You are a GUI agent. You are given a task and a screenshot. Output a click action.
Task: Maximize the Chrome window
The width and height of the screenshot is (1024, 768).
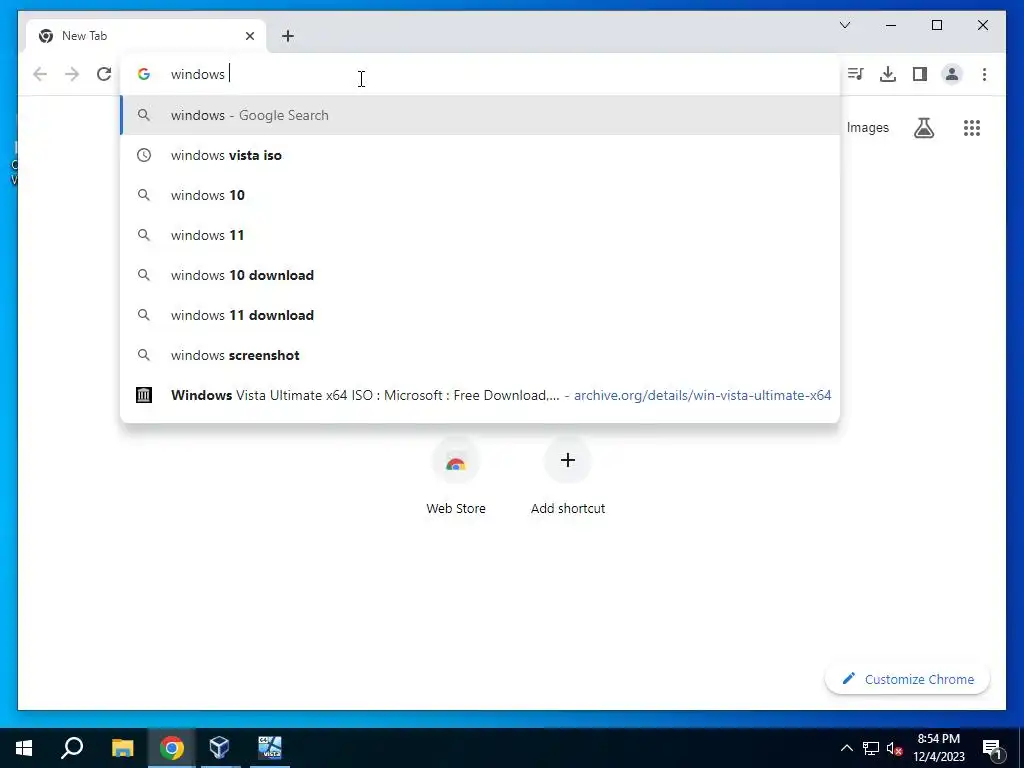(x=936, y=25)
